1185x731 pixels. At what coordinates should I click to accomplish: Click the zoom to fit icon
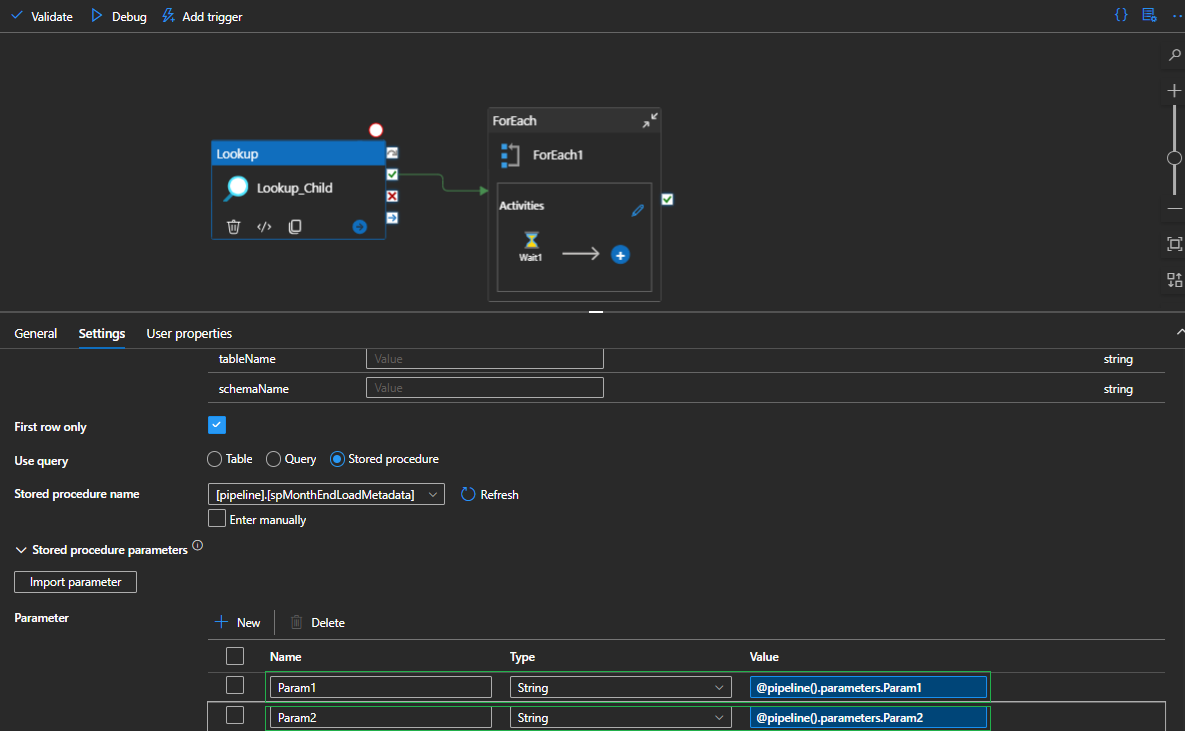pos(1174,244)
